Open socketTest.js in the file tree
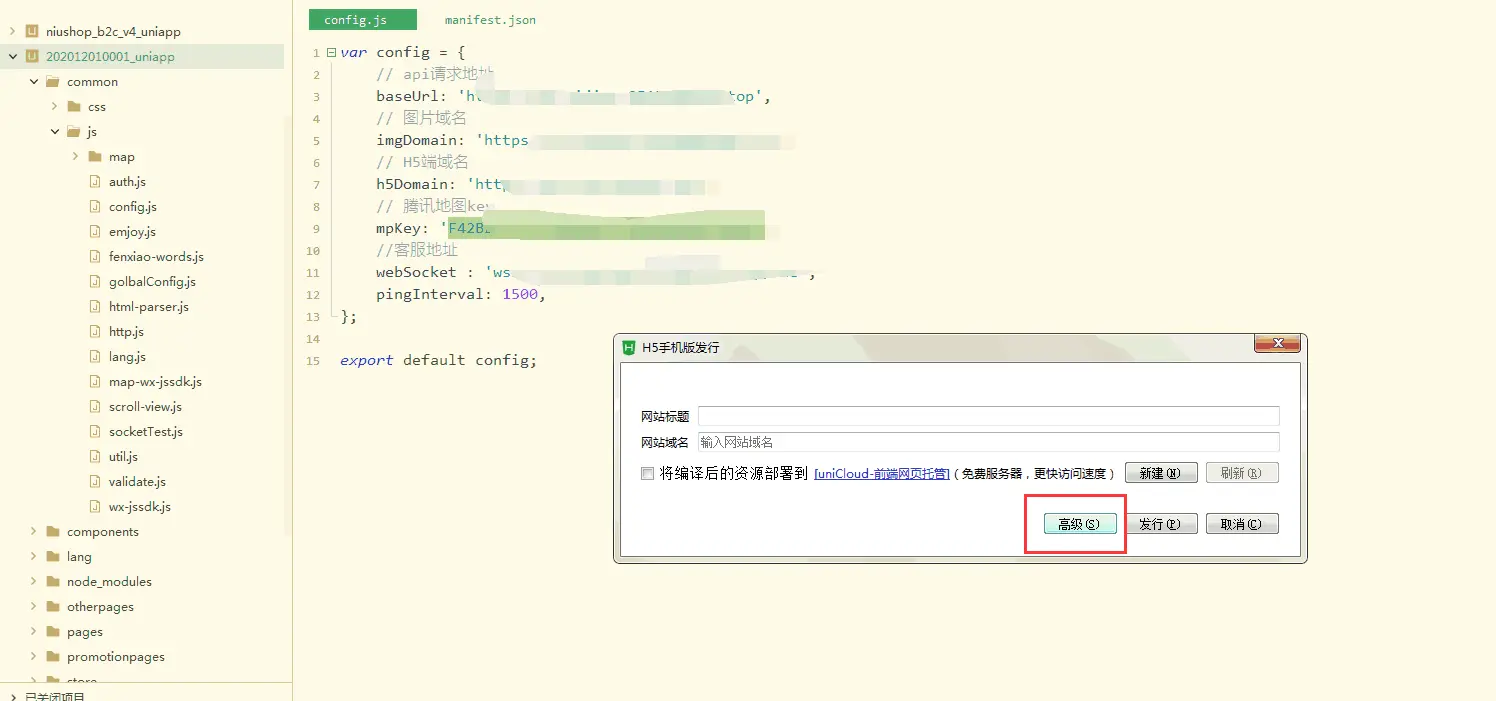The image size is (1496, 701). click(x=145, y=432)
